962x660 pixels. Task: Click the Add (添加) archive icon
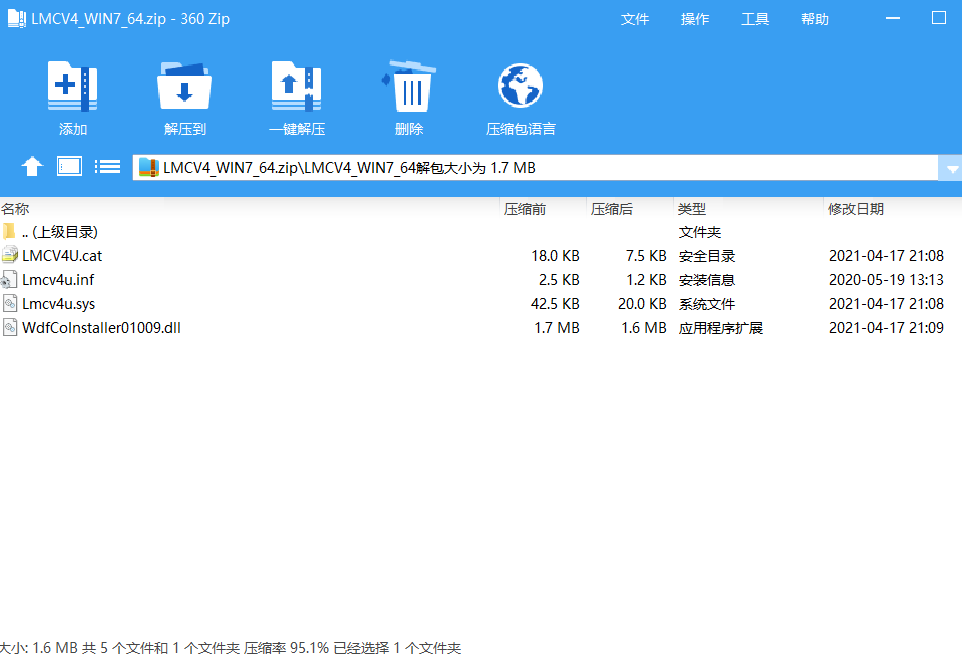pyautogui.click(x=72, y=86)
